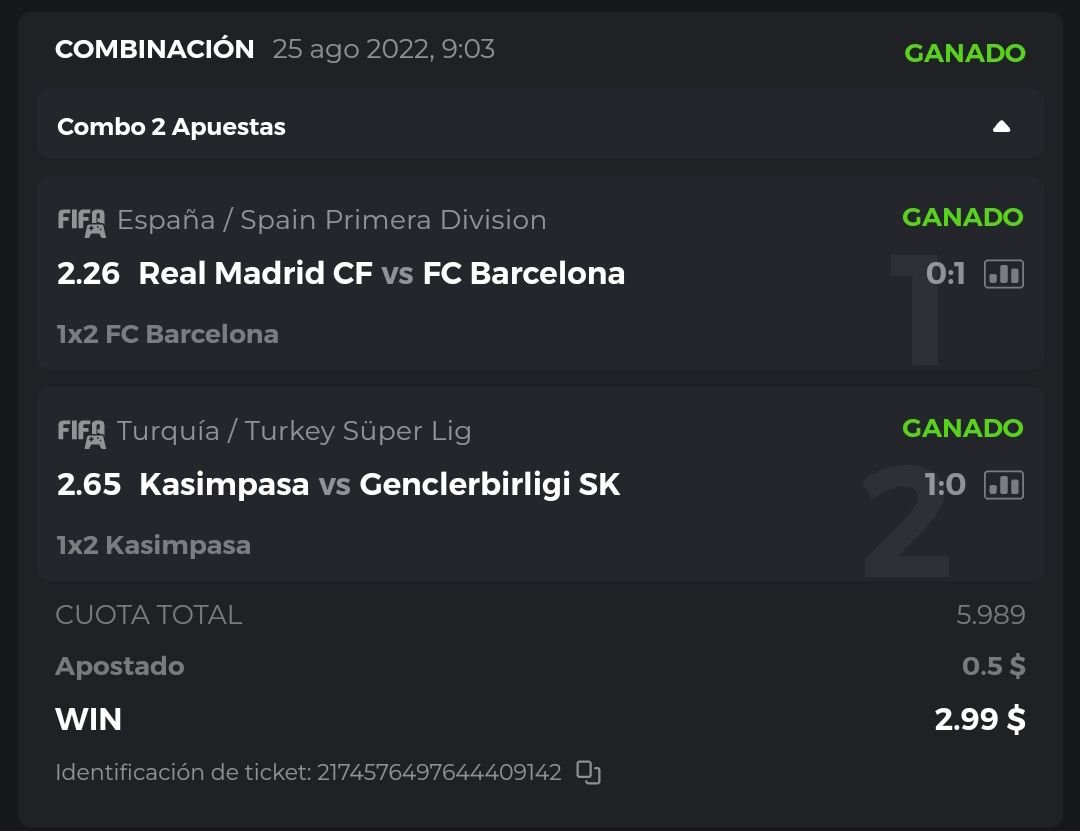Click the 2.99 $ win amount
1080x831 pixels.
[979, 719]
